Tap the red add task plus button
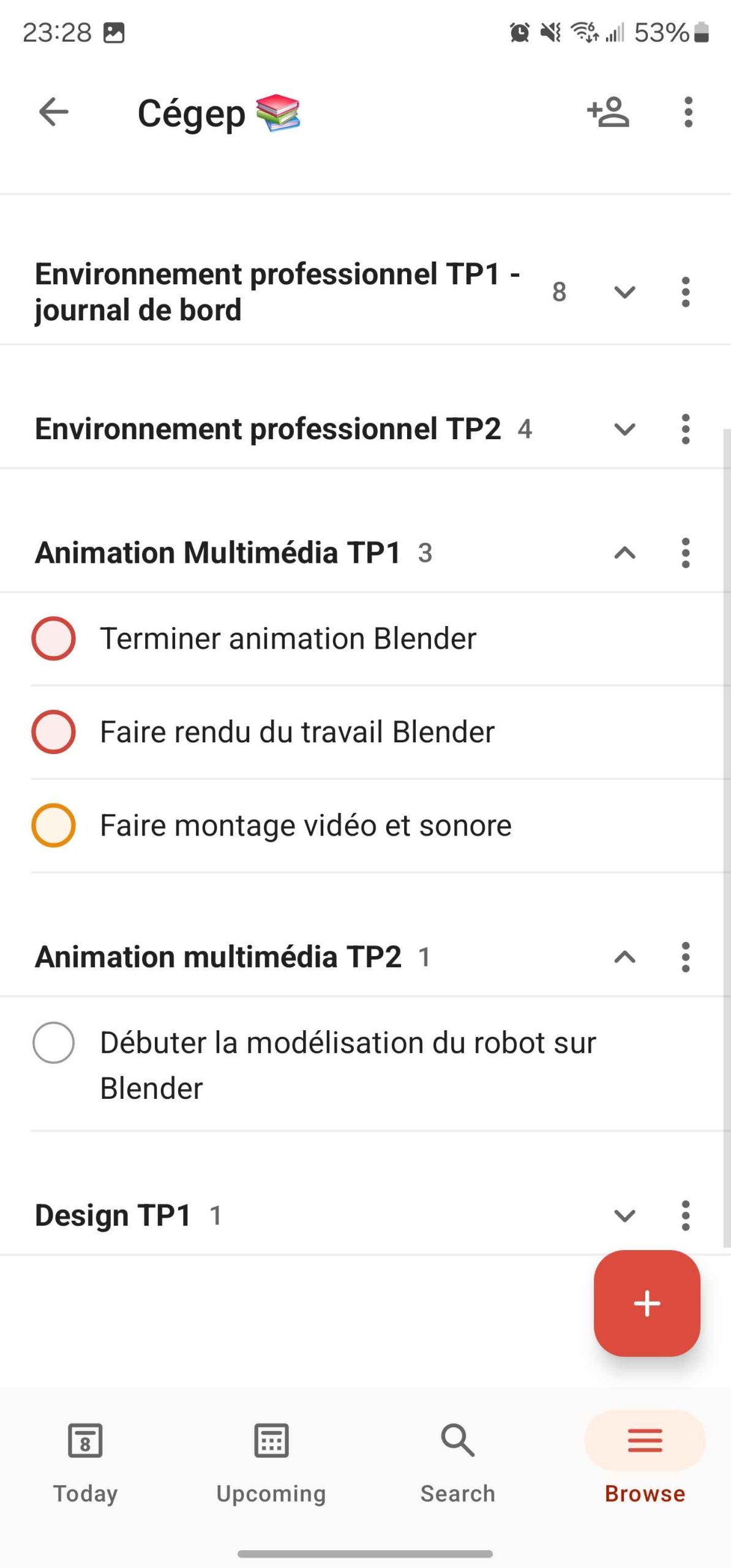Viewport: 731px width, 1568px height. click(x=647, y=1303)
